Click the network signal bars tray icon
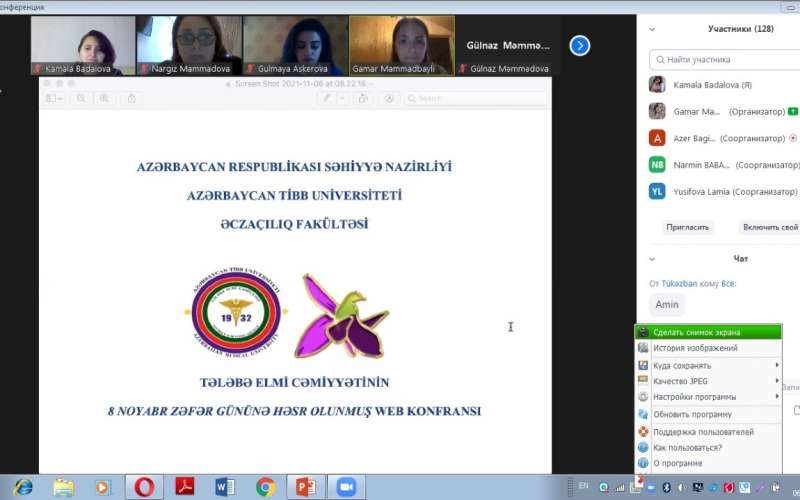The height and width of the screenshot is (500, 800). 620,488
